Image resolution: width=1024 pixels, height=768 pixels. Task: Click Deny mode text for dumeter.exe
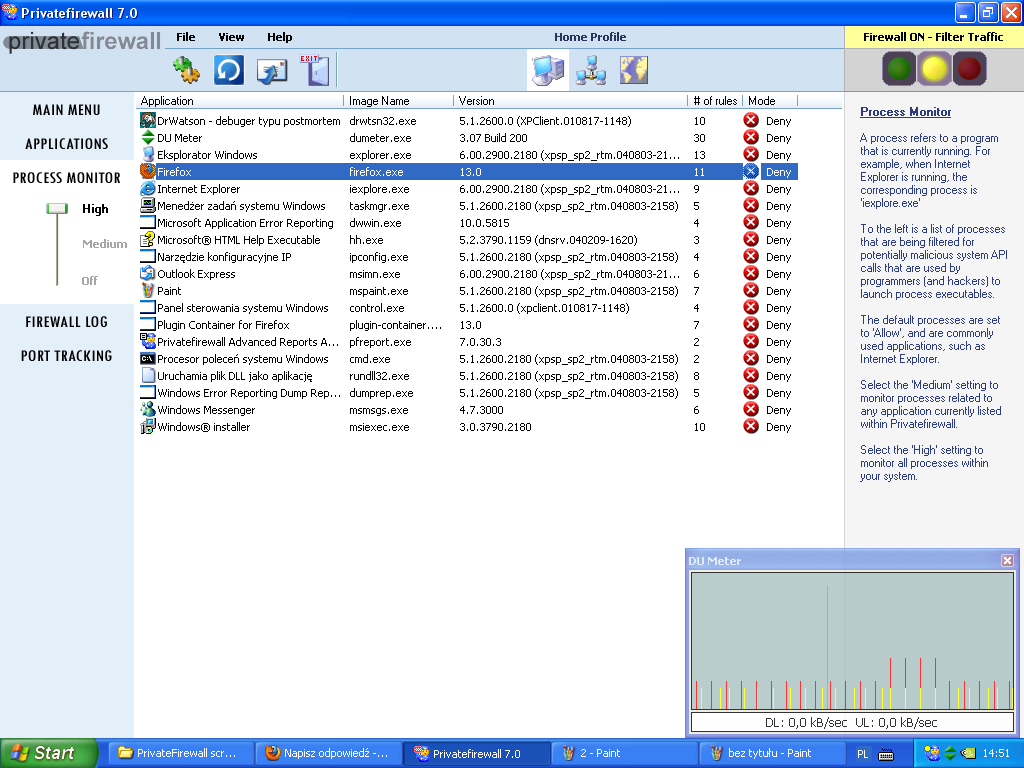778,138
